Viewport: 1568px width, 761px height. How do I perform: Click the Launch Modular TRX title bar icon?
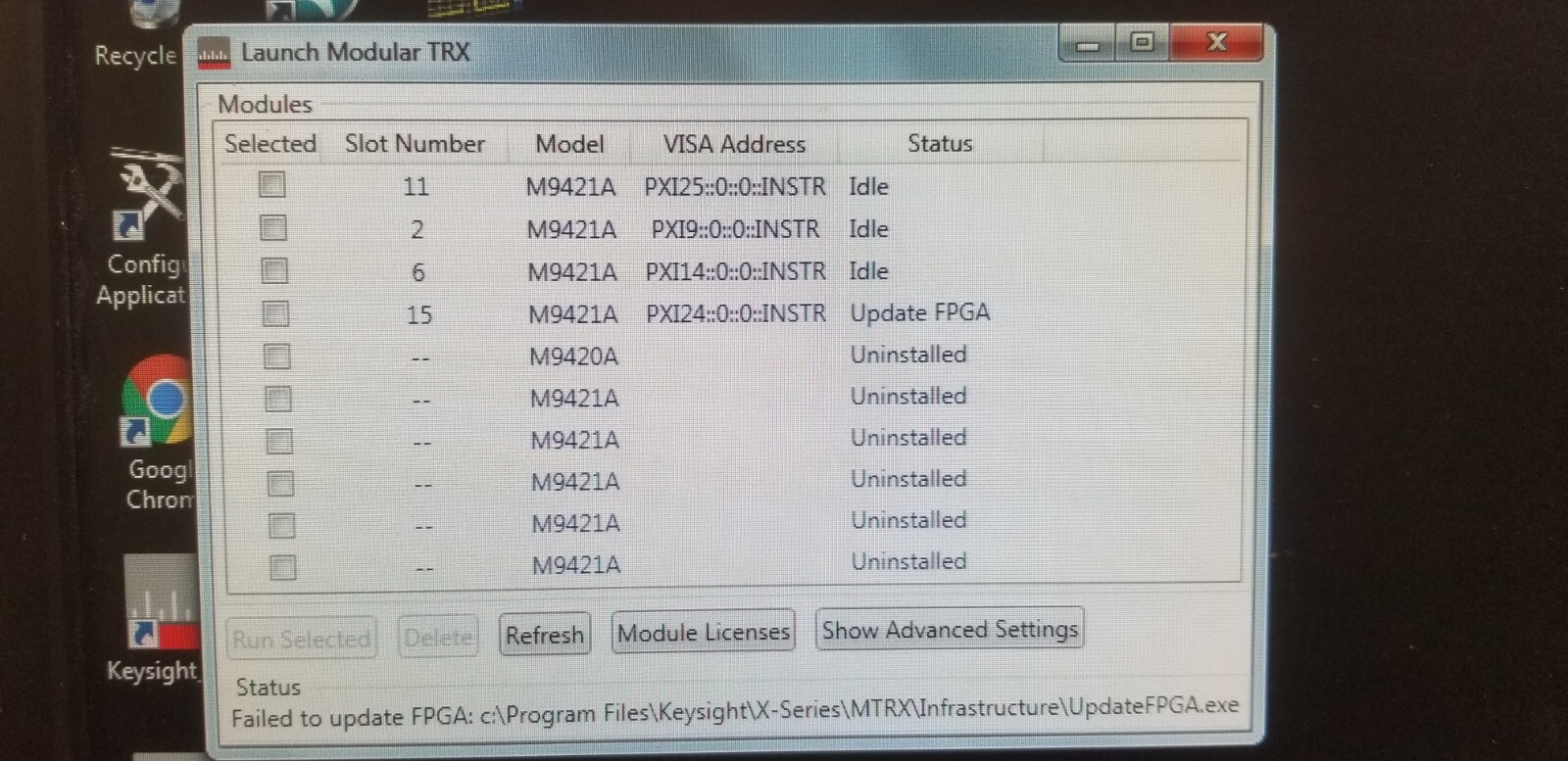[x=214, y=53]
